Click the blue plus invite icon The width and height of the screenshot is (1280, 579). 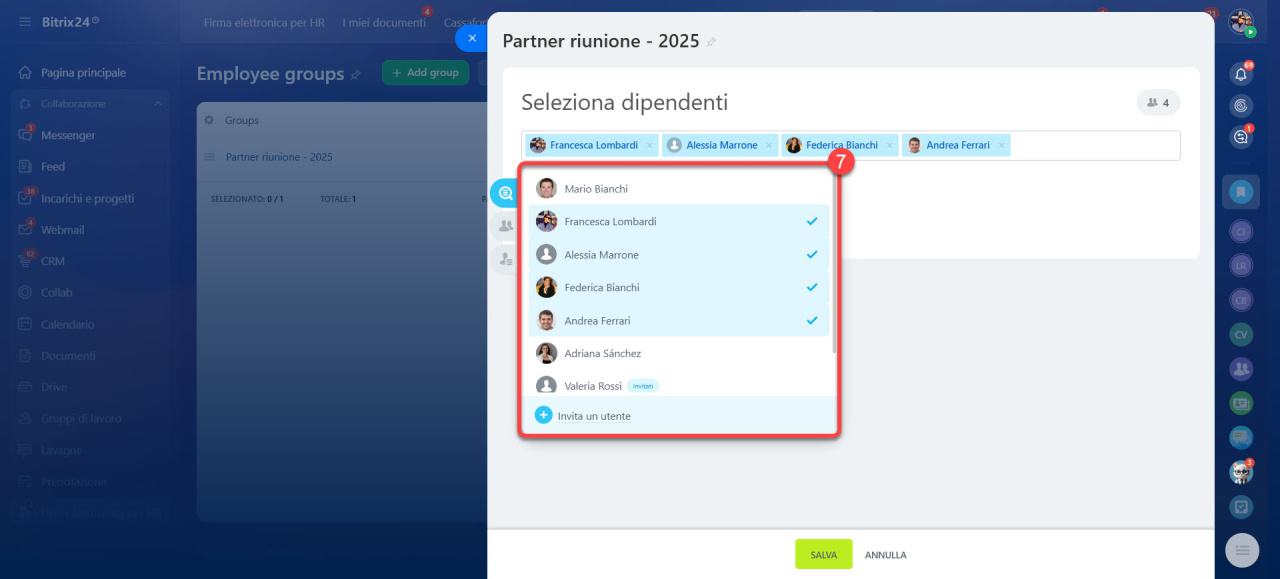tap(543, 415)
